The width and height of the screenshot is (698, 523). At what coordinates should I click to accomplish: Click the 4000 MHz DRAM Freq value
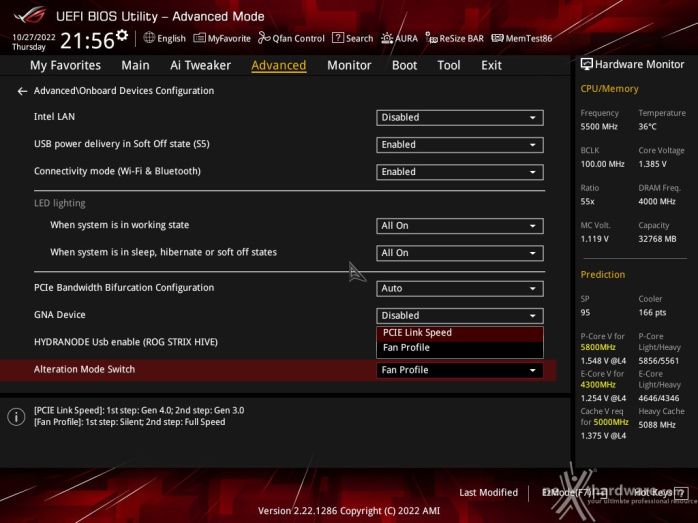tap(657, 202)
